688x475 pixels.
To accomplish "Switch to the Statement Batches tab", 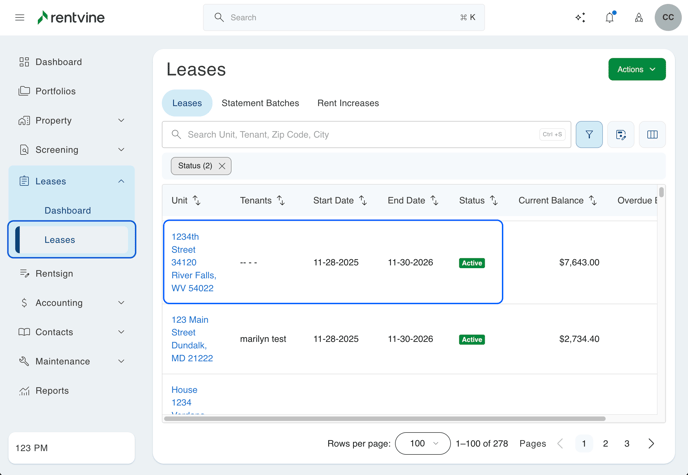I will pos(260,103).
